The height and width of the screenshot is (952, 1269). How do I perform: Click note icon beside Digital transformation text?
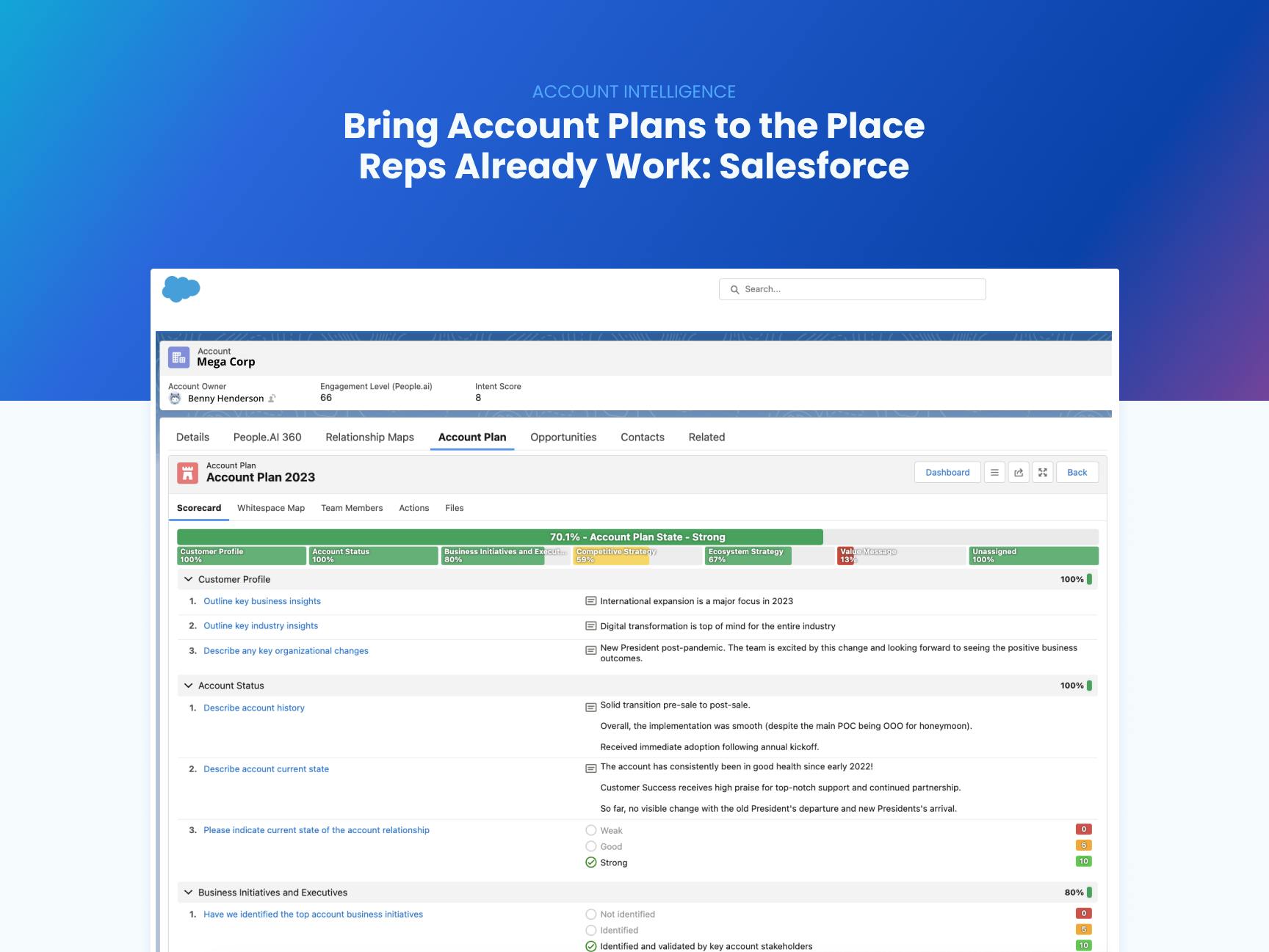click(590, 626)
